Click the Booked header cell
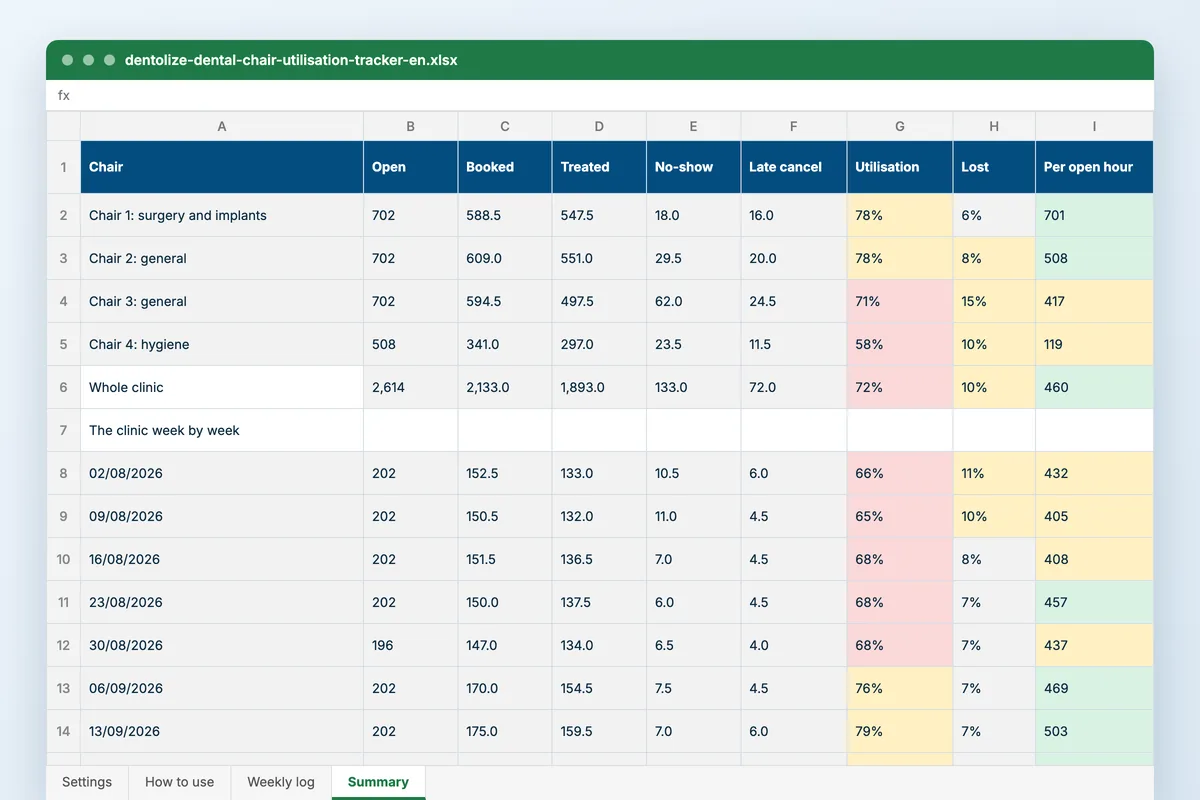The height and width of the screenshot is (800, 1200). pos(505,167)
